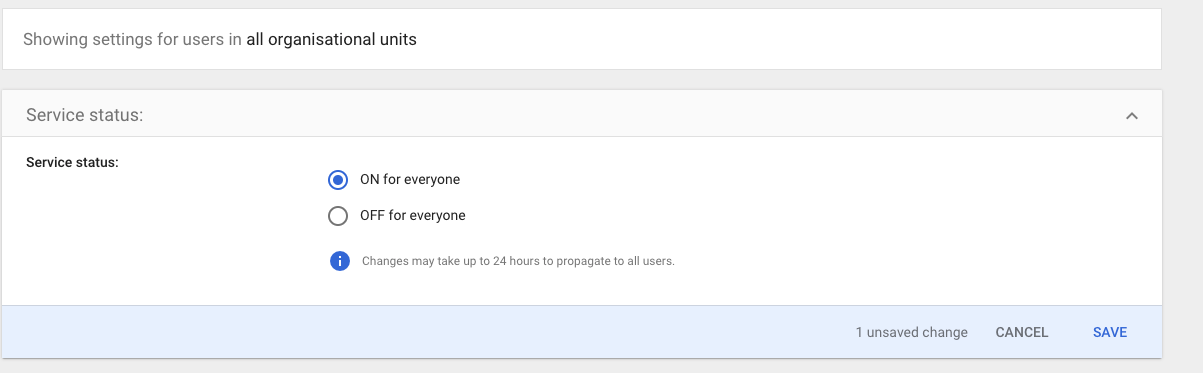
Task: Click the "1 unsaved change" notice
Action: (911, 332)
